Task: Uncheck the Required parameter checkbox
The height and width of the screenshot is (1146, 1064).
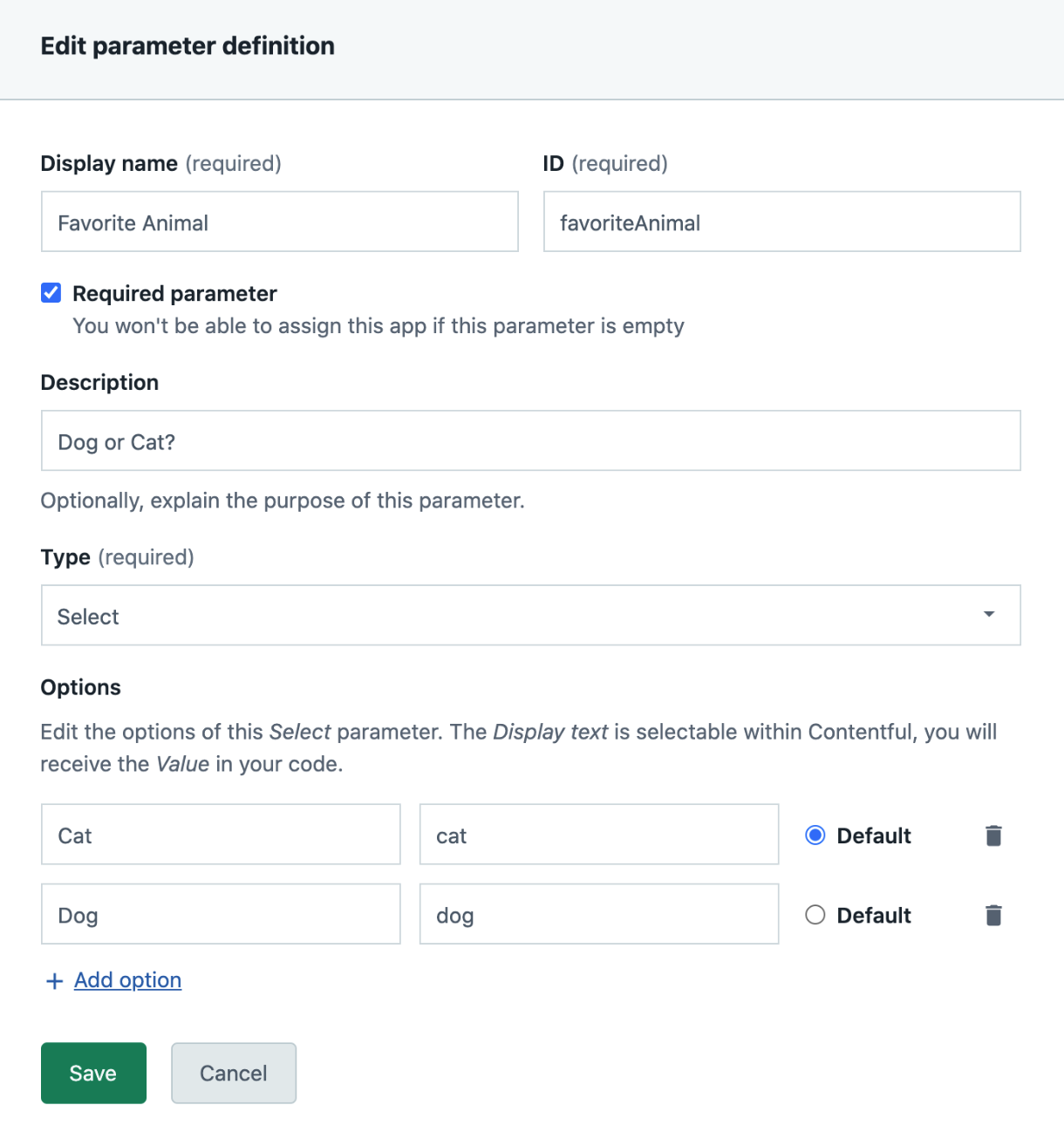Action: (51, 293)
